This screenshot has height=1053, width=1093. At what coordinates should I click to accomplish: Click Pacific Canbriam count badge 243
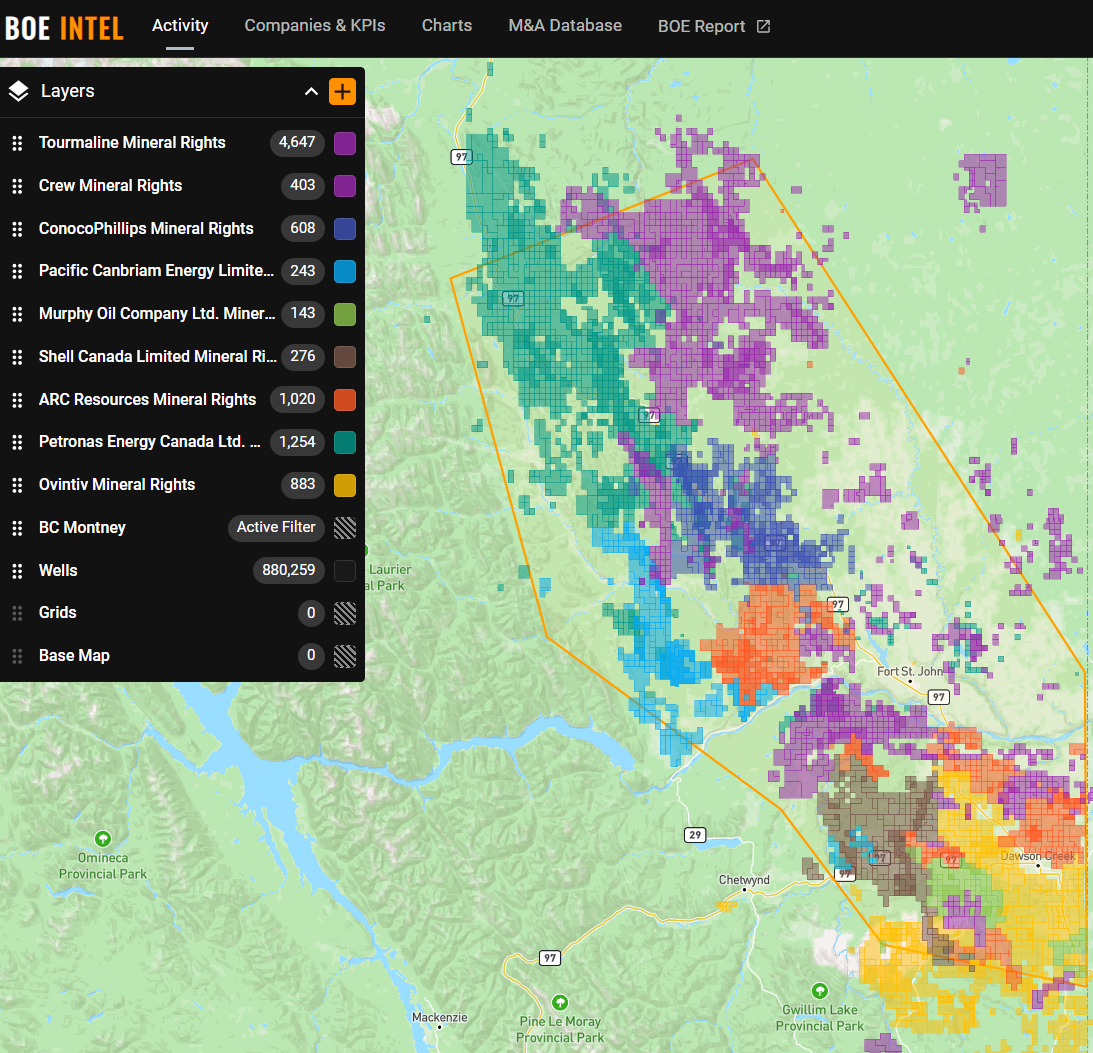pyautogui.click(x=303, y=271)
